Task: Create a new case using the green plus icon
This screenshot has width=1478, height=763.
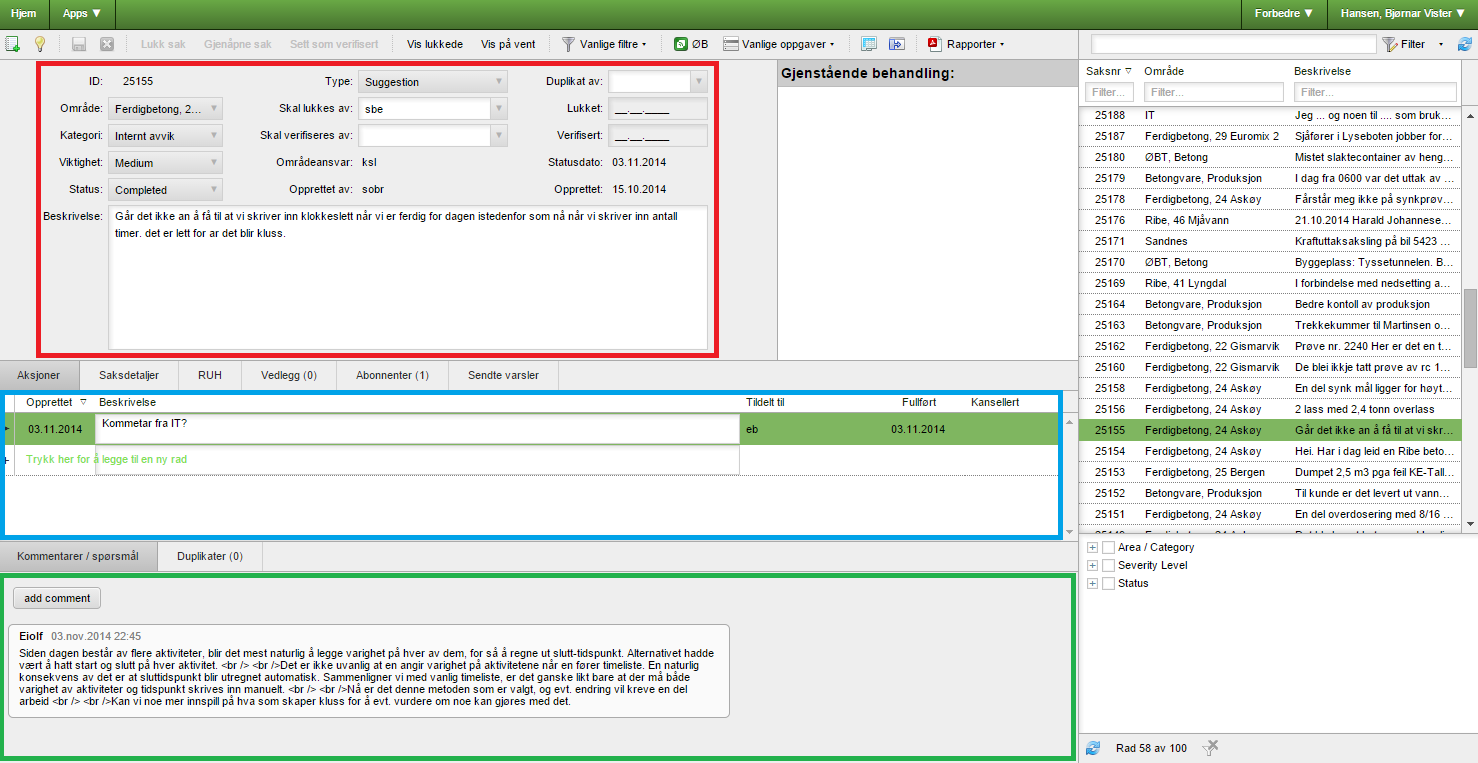Action: [x=13, y=44]
